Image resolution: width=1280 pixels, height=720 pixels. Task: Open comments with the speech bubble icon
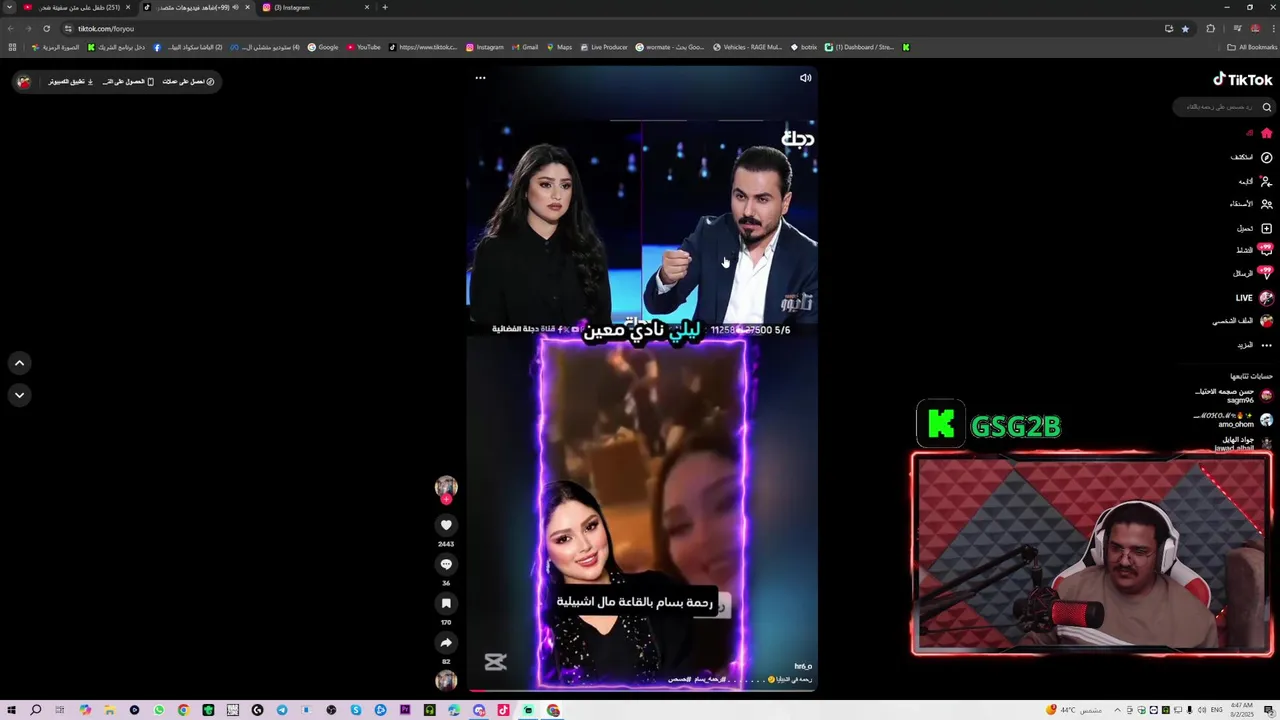pyautogui.click(x=446, y=564)
